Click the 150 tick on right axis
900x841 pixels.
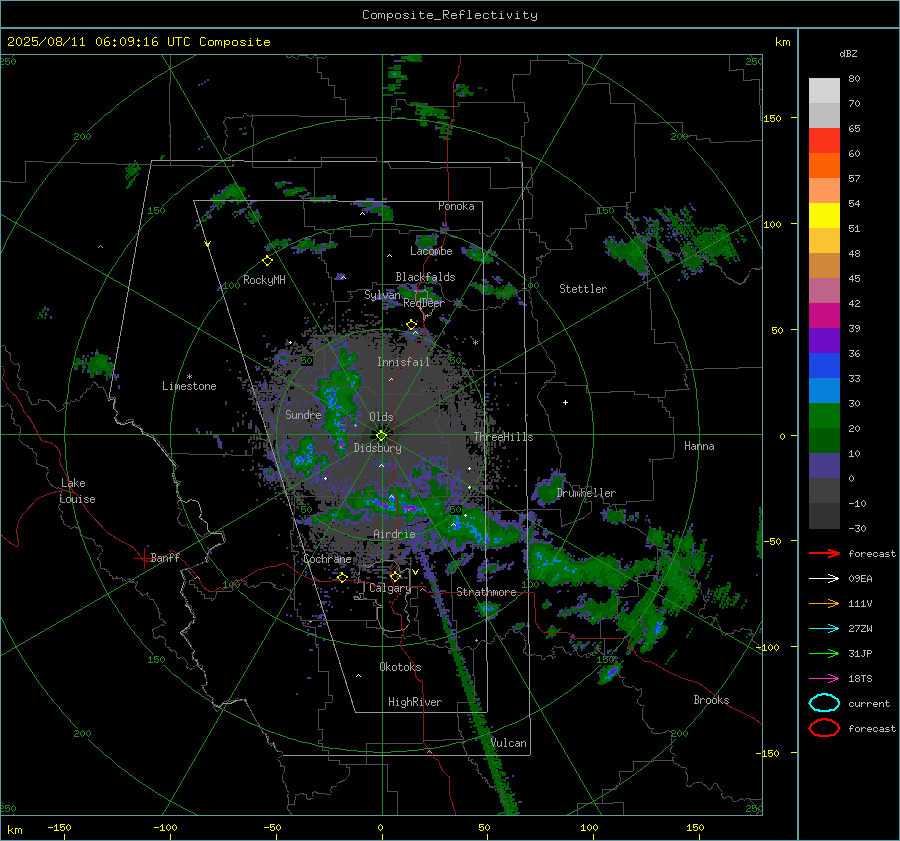[x=773, y=118]
